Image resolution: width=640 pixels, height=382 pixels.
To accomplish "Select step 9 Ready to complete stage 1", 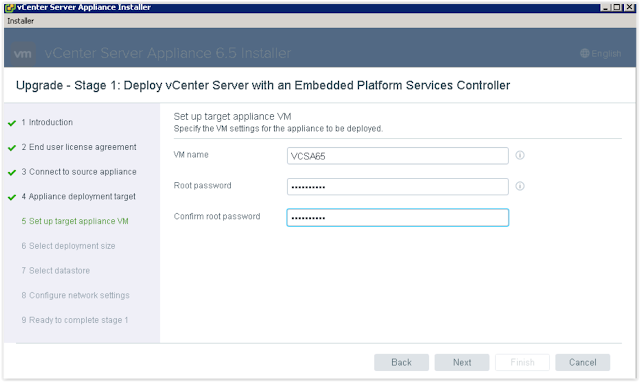I will (x=75, y=320).
